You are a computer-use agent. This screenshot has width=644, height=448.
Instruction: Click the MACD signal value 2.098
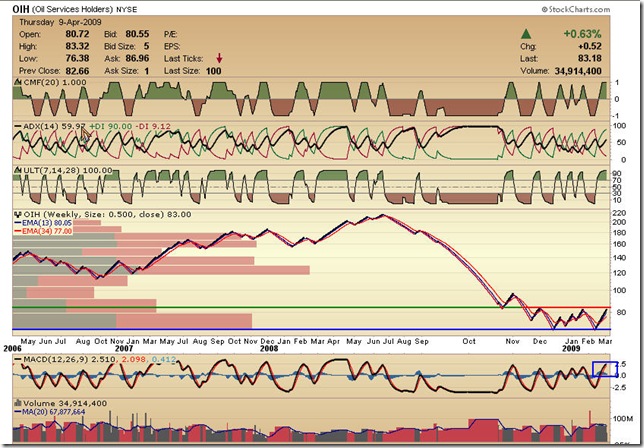pos(134,360)
